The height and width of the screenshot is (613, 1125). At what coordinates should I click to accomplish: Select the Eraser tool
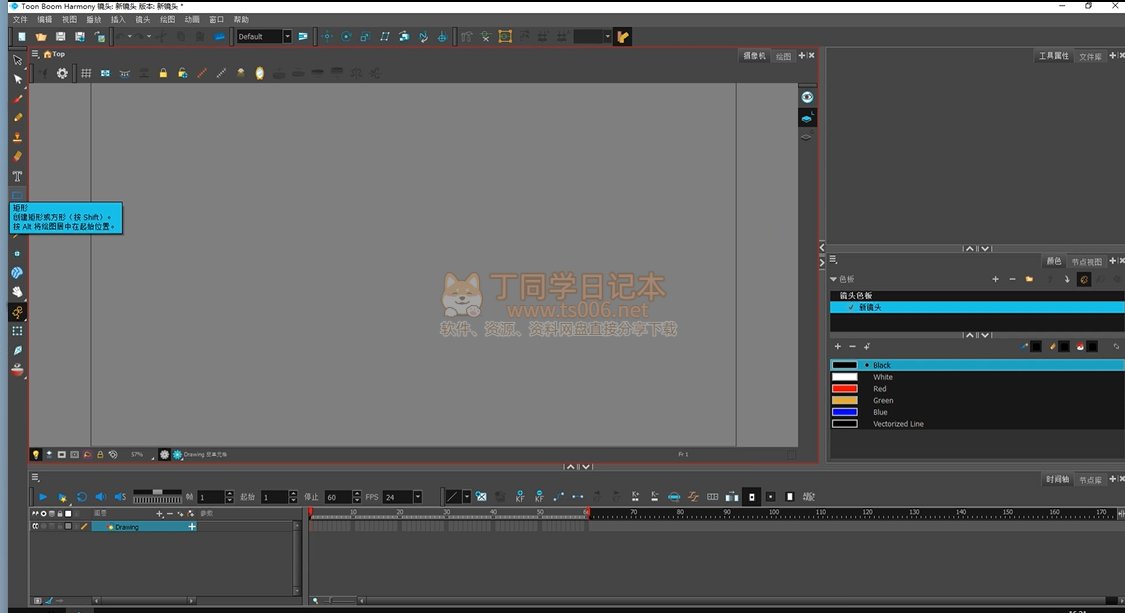[17, 157]
